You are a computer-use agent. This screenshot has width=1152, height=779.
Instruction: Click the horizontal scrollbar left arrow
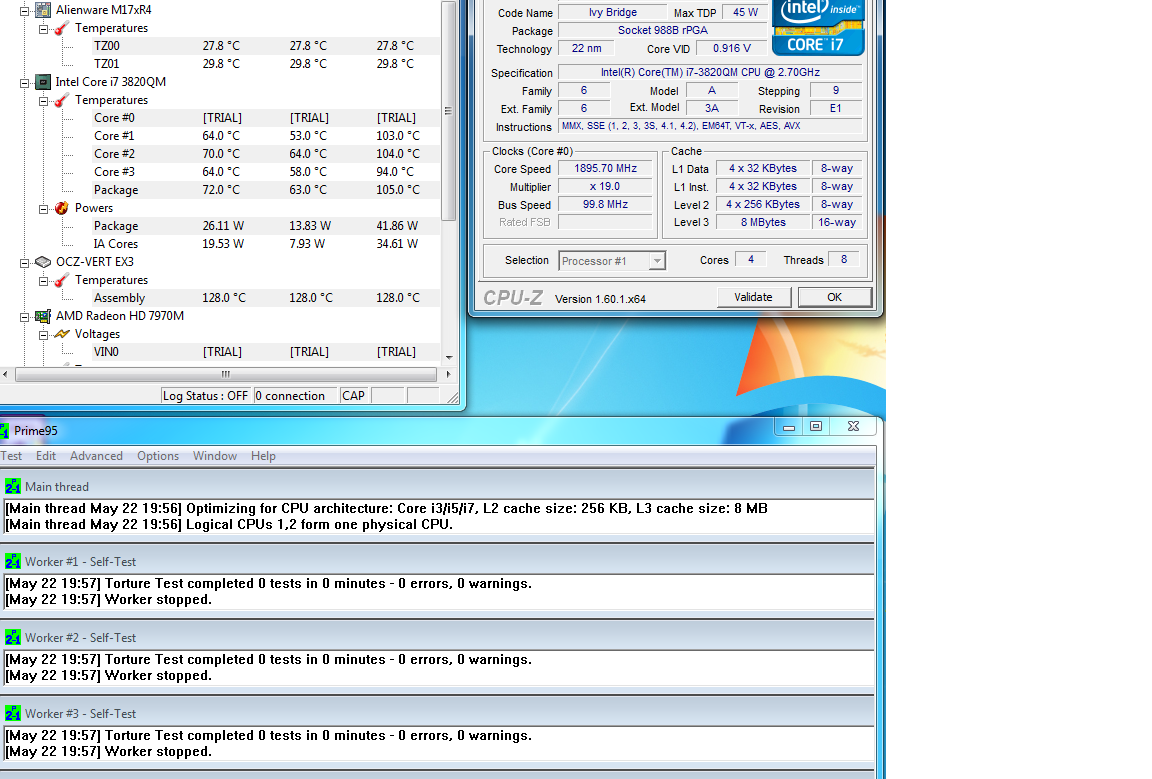(6, 374)
